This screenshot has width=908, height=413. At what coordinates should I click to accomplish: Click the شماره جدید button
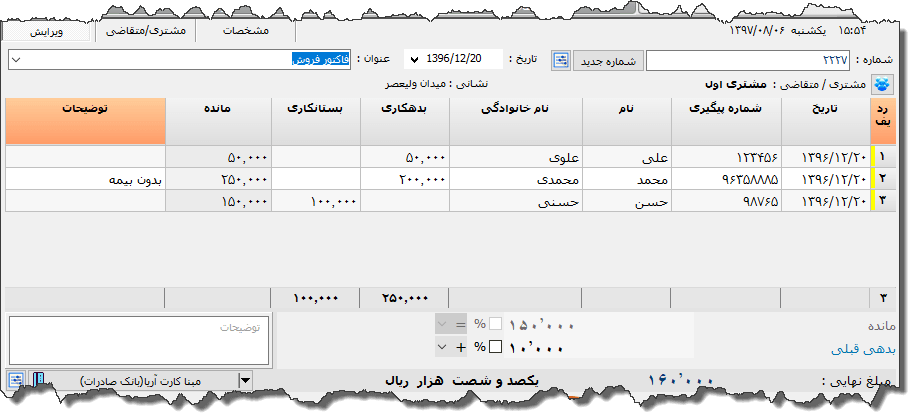(x=608, y=60)
